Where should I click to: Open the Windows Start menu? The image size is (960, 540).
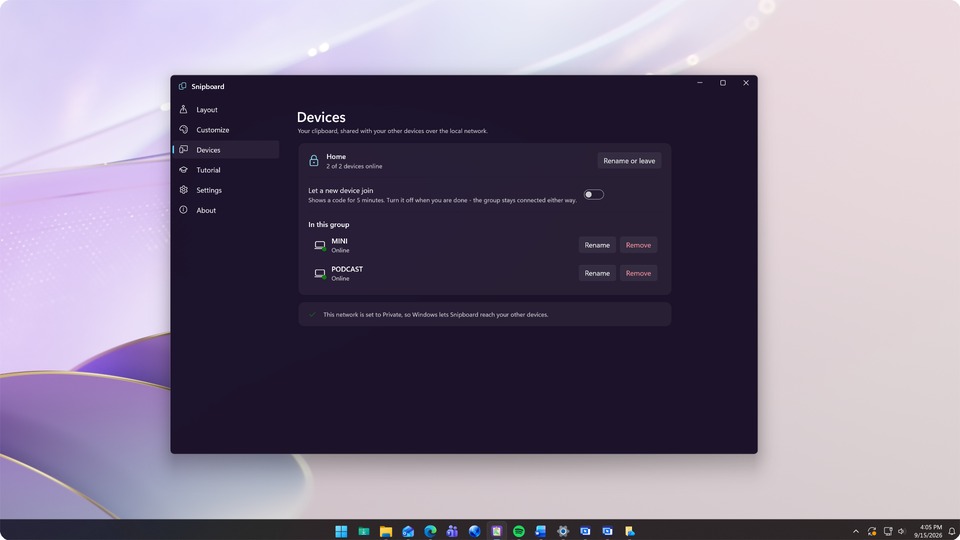click(x=342, y=531)
